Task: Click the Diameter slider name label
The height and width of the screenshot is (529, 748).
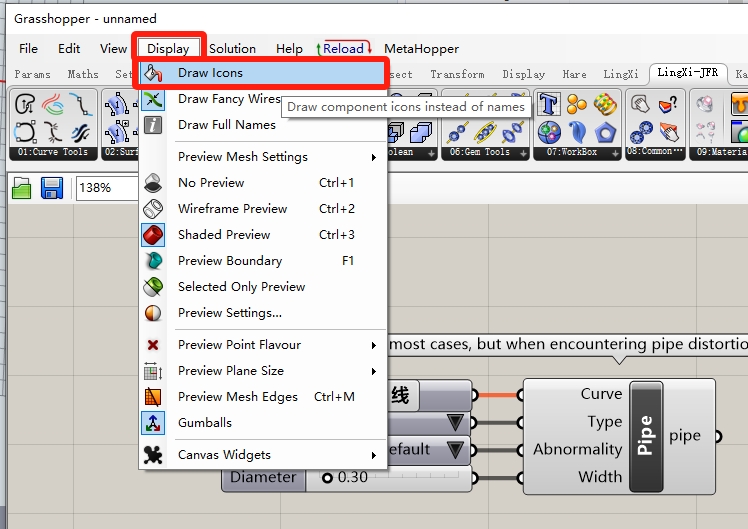Action: pos(263,477)
